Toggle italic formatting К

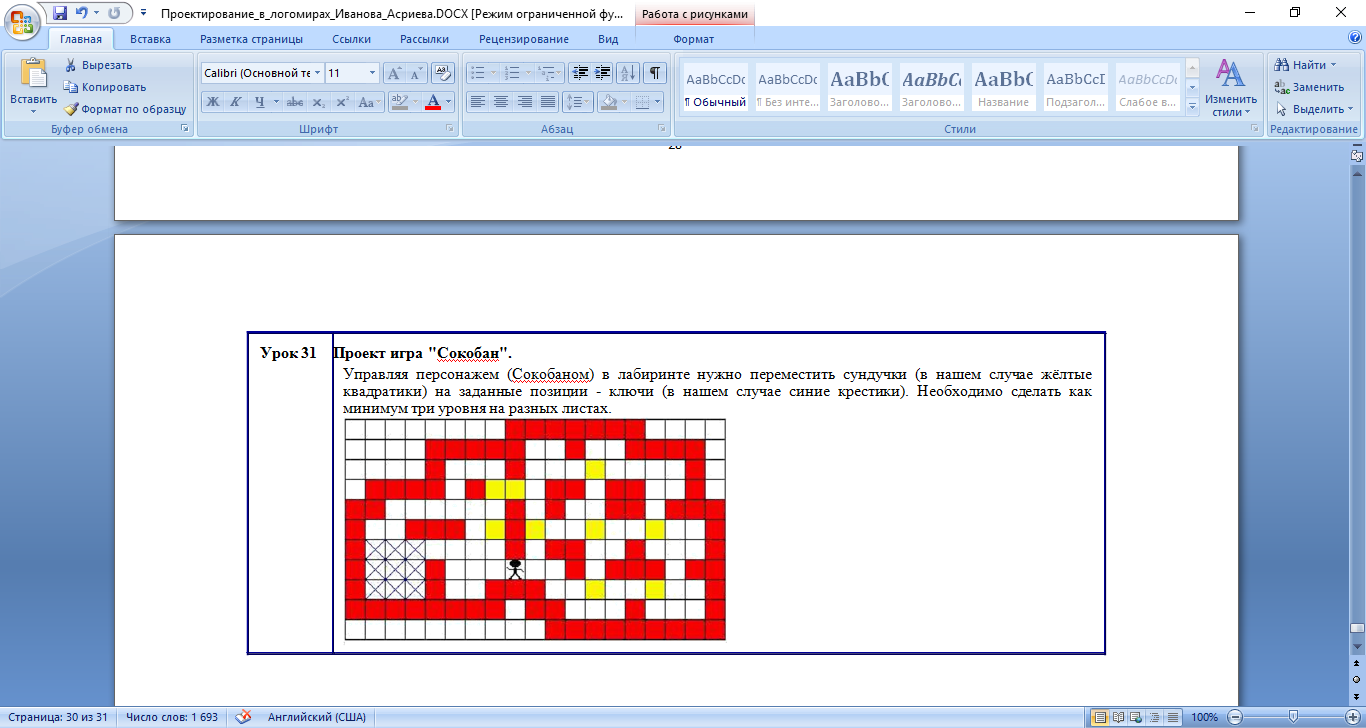coord(236,102)
